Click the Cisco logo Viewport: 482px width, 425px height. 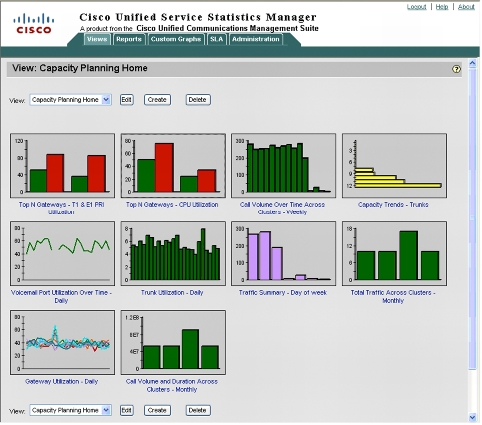[34, 24]
